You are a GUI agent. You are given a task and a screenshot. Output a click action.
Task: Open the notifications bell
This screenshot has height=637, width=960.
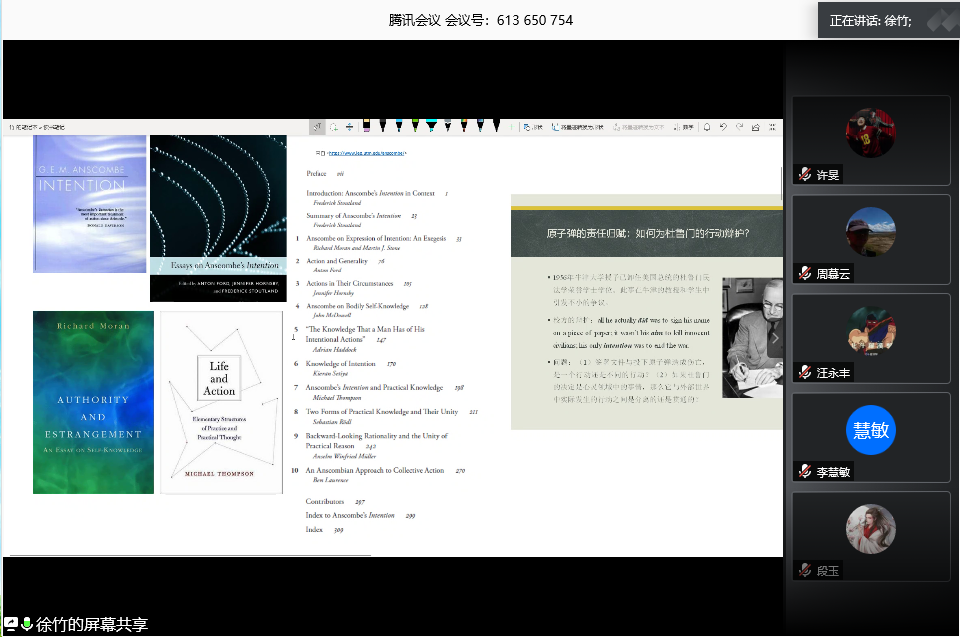[707, 127]
